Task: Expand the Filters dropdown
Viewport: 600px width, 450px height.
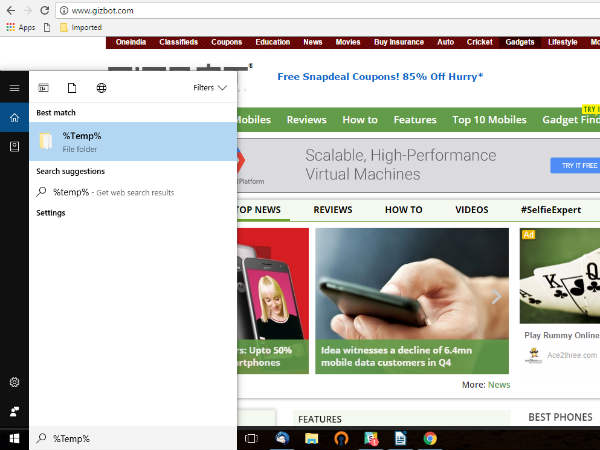Action: click(x=210, y=88)
